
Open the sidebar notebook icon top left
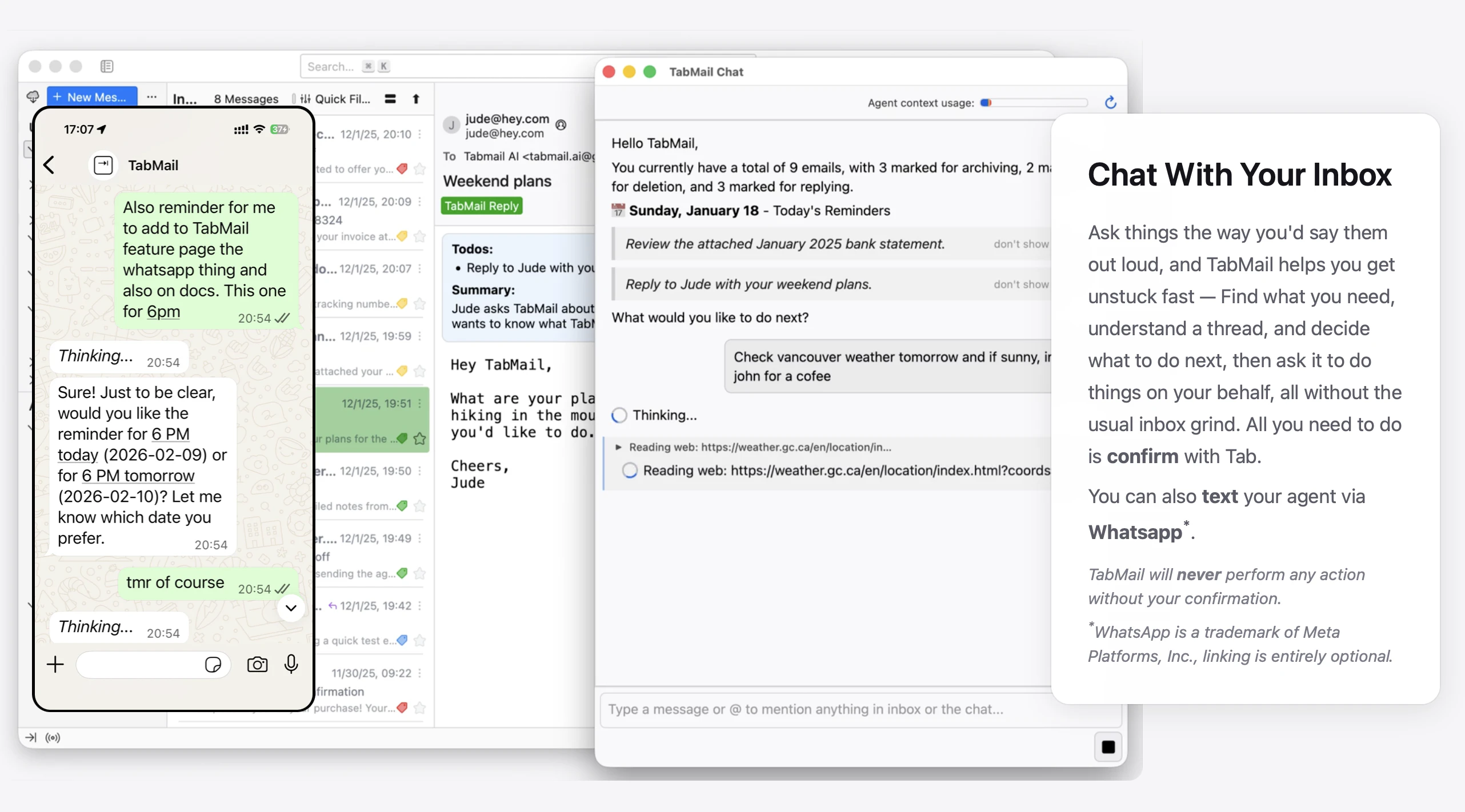click(107, 66)
